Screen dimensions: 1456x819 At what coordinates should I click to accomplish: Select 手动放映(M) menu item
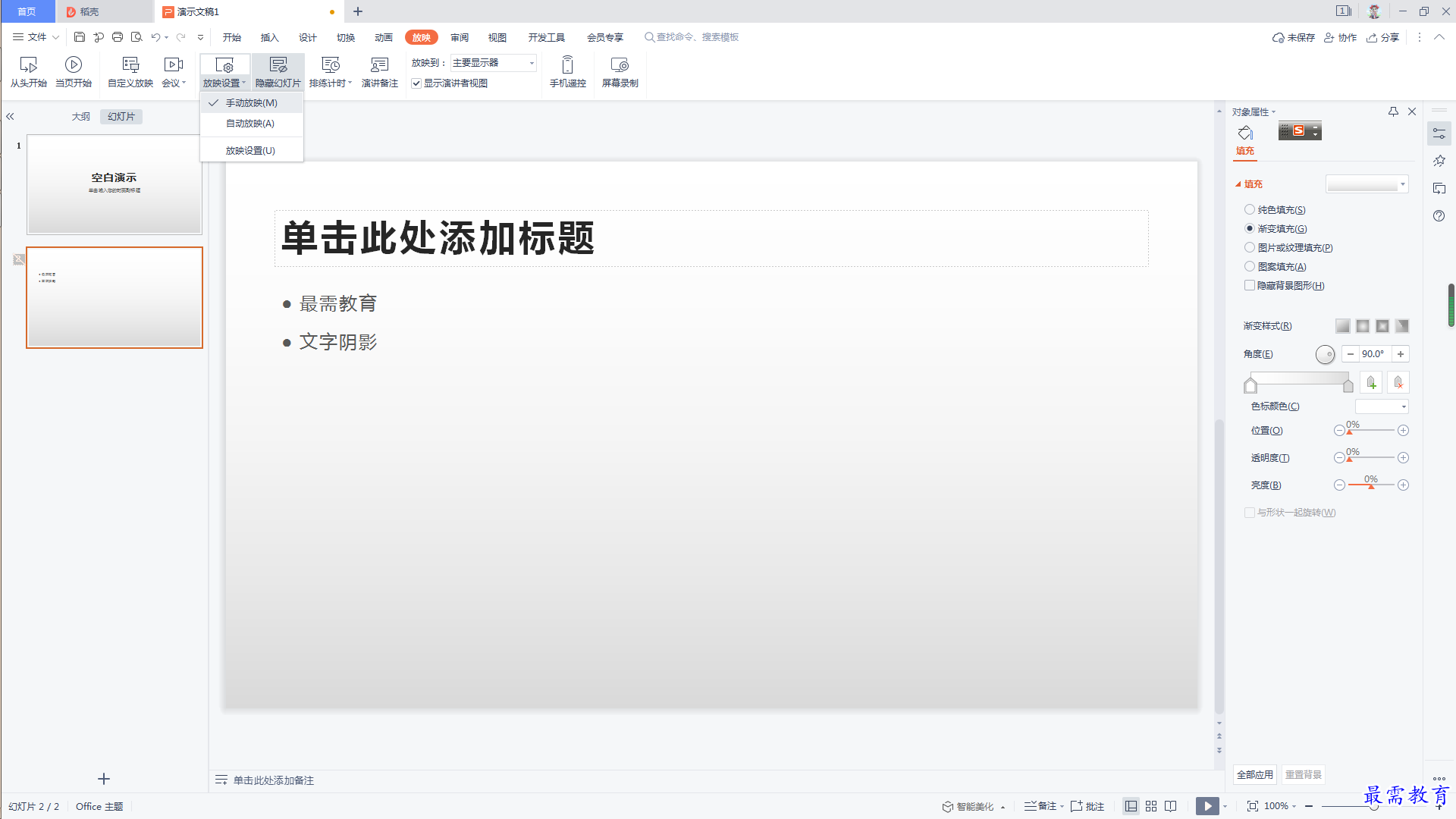tap(252, 103)
